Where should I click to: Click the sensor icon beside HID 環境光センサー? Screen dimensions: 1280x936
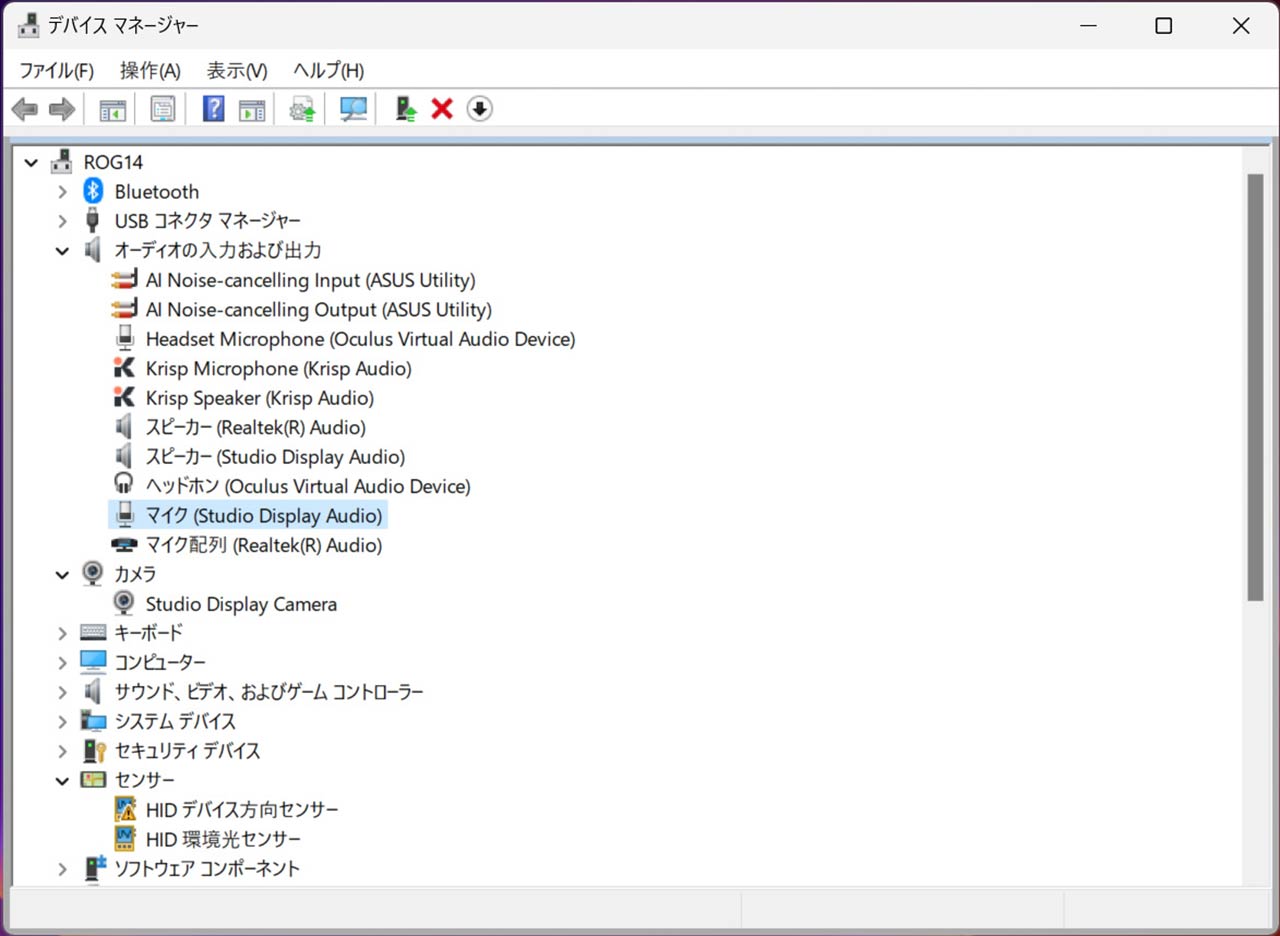tap(124, 838)
